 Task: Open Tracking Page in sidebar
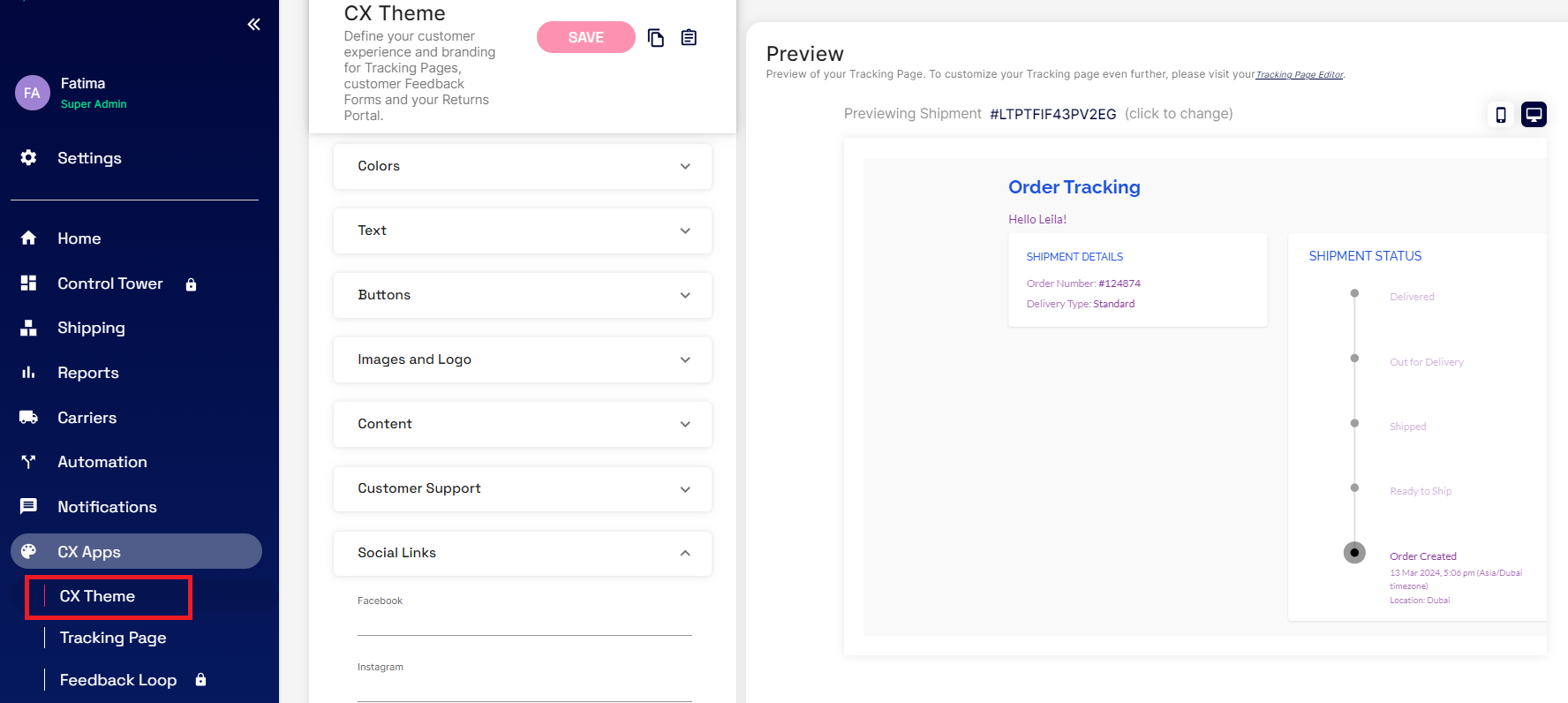(x=113, y=638)
